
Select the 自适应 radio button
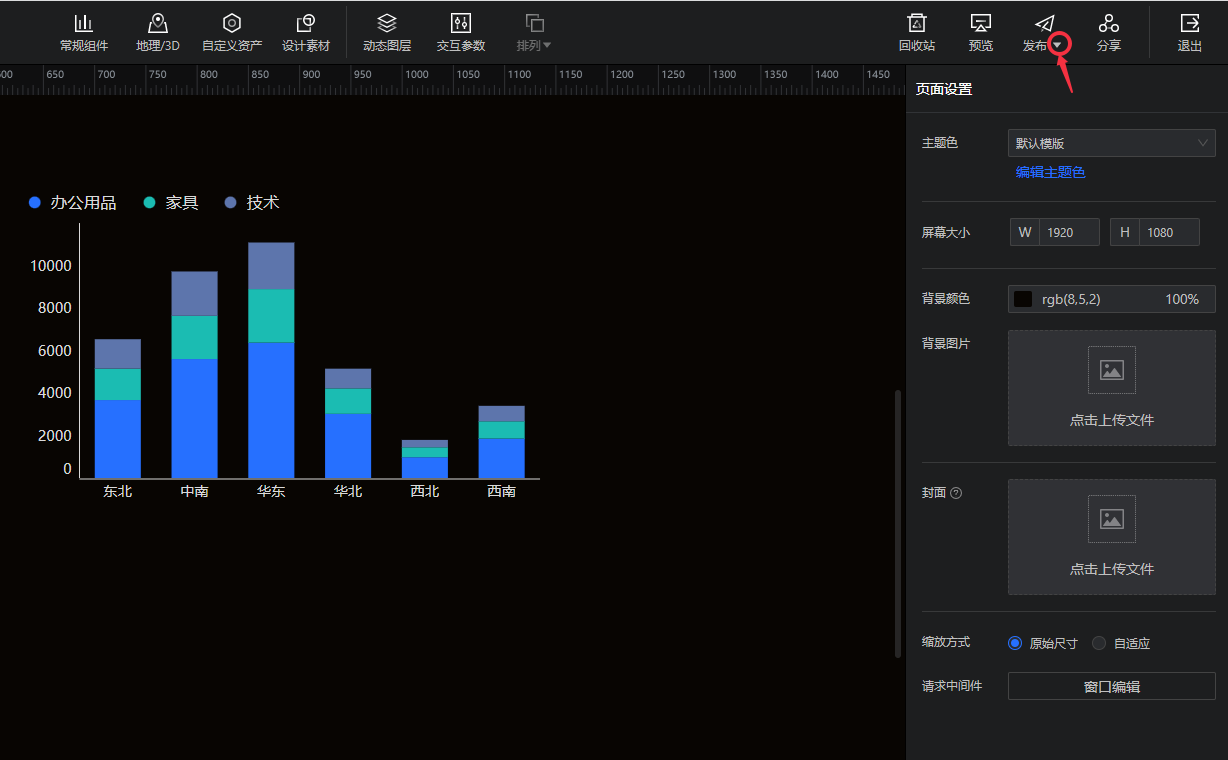click(x=1099, y=643)
